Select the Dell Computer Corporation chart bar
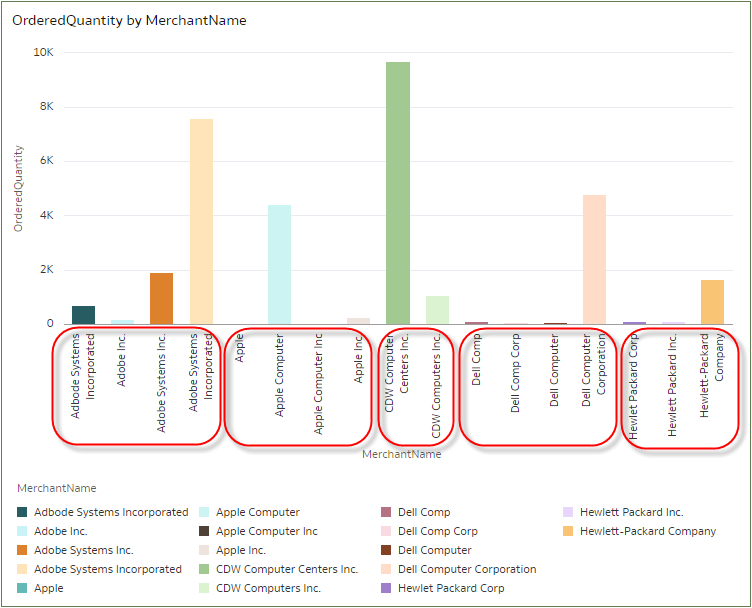 point(595,259)
